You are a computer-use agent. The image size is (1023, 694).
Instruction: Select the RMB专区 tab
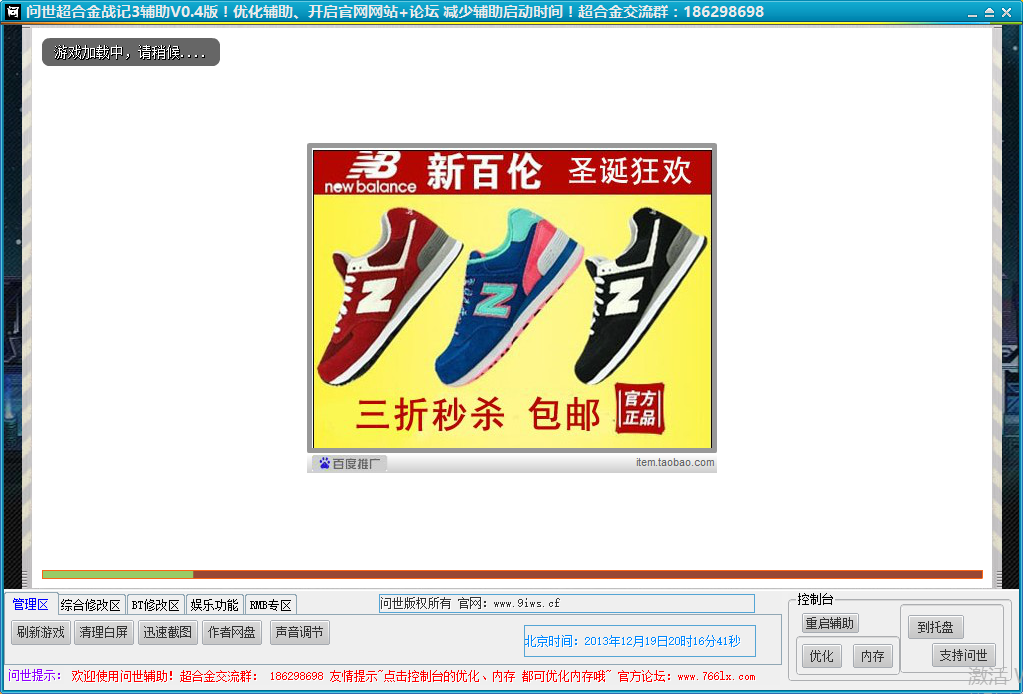point(271,605)
